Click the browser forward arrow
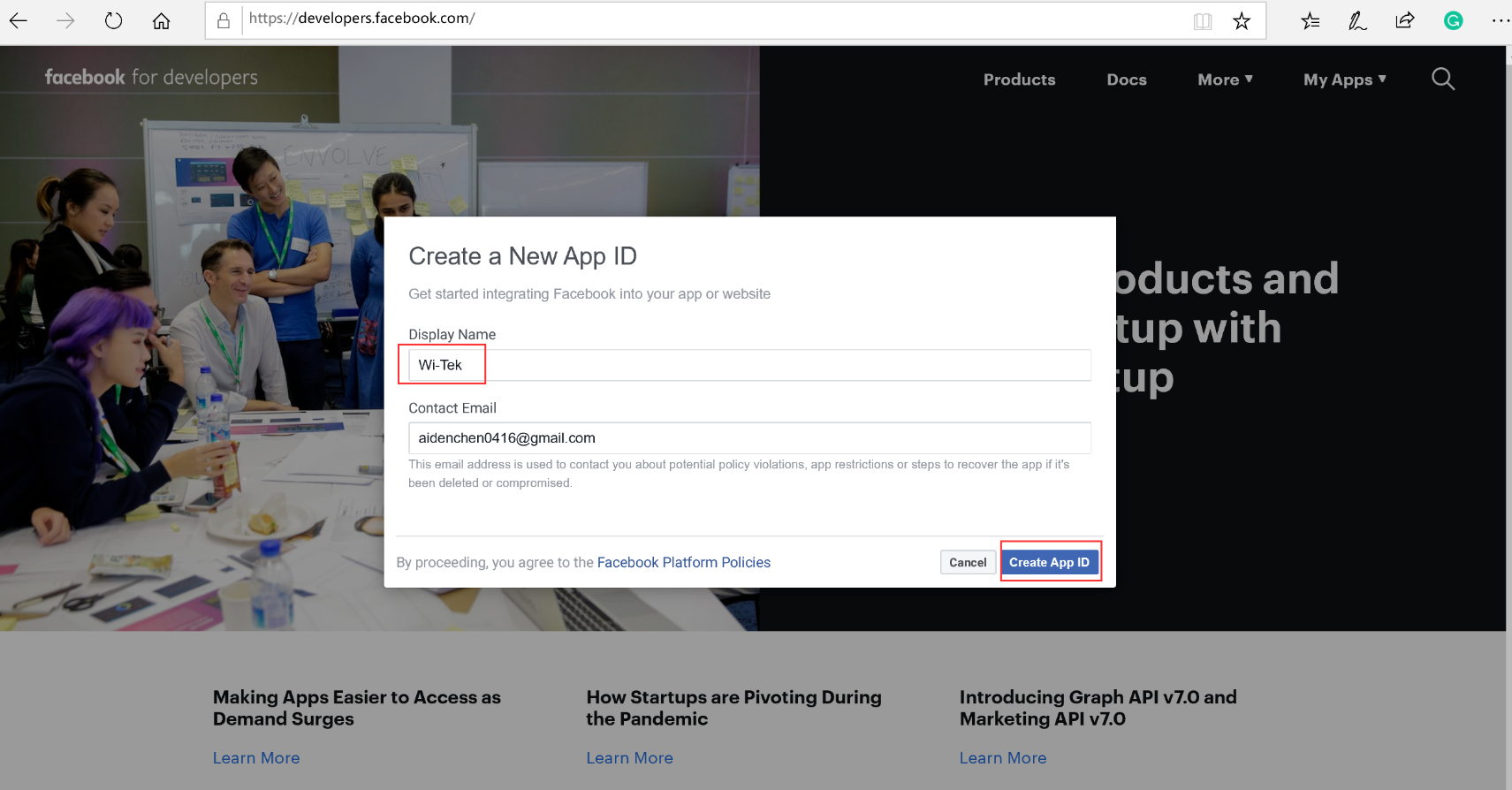This screenshot has height=790, width=1512. (65, 20)
